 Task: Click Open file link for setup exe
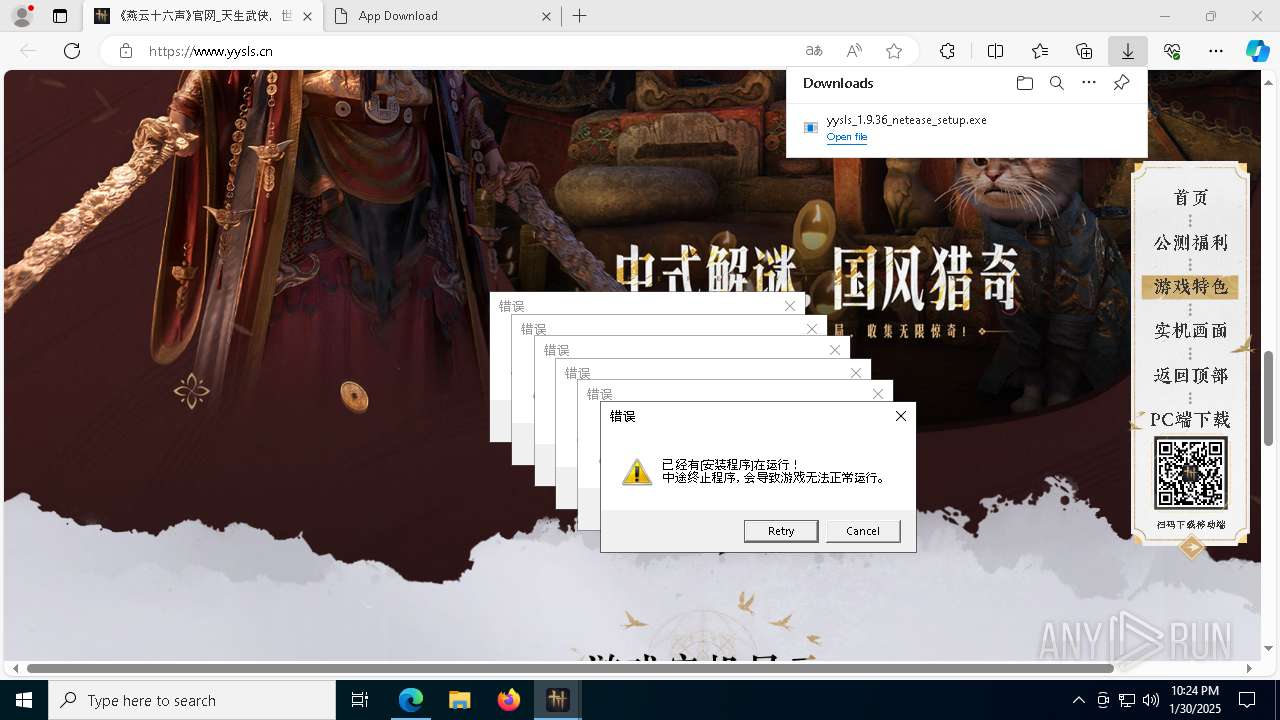[x=847, y=137]
